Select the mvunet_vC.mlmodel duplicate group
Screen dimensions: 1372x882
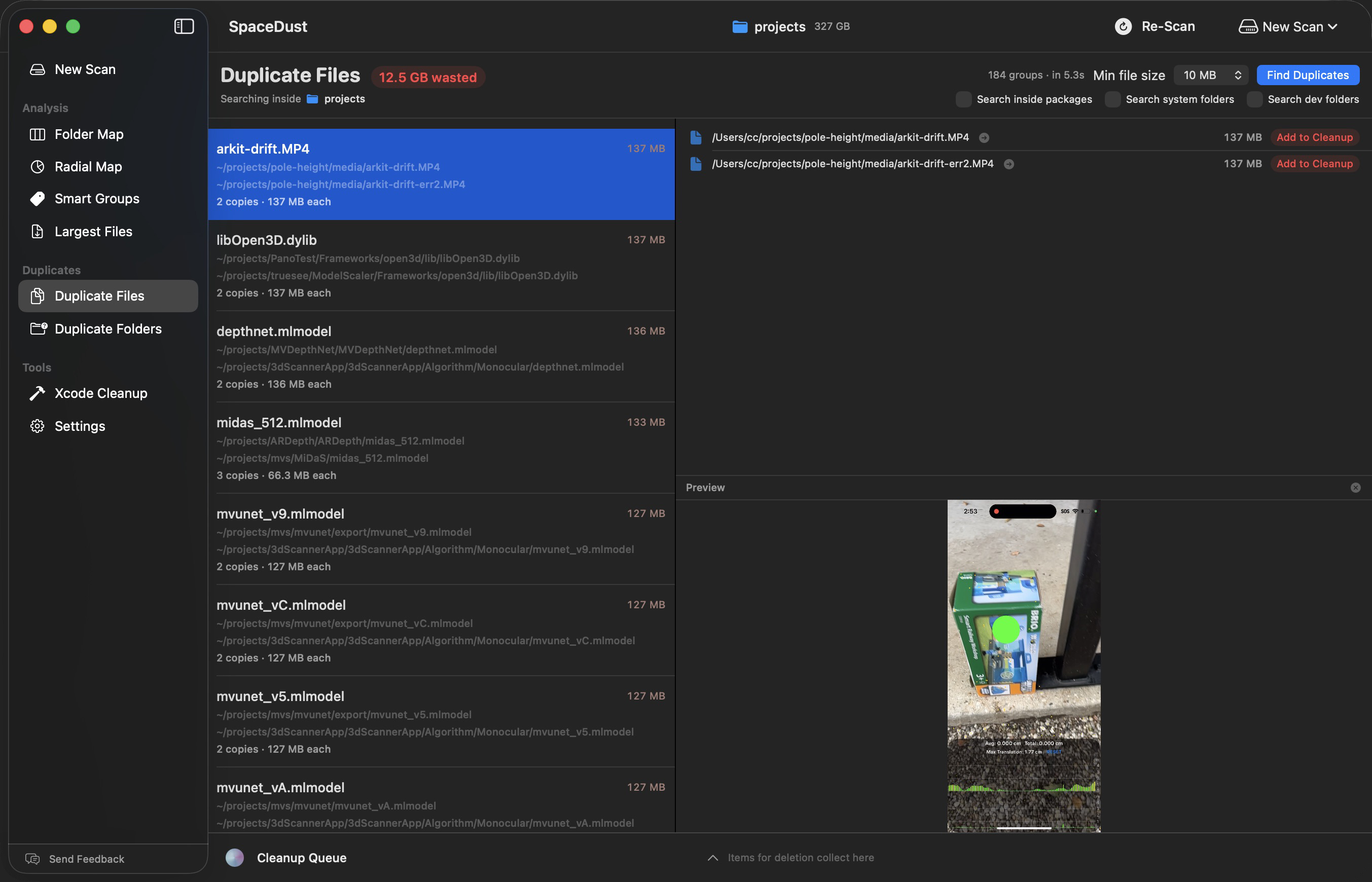[441, 631]
